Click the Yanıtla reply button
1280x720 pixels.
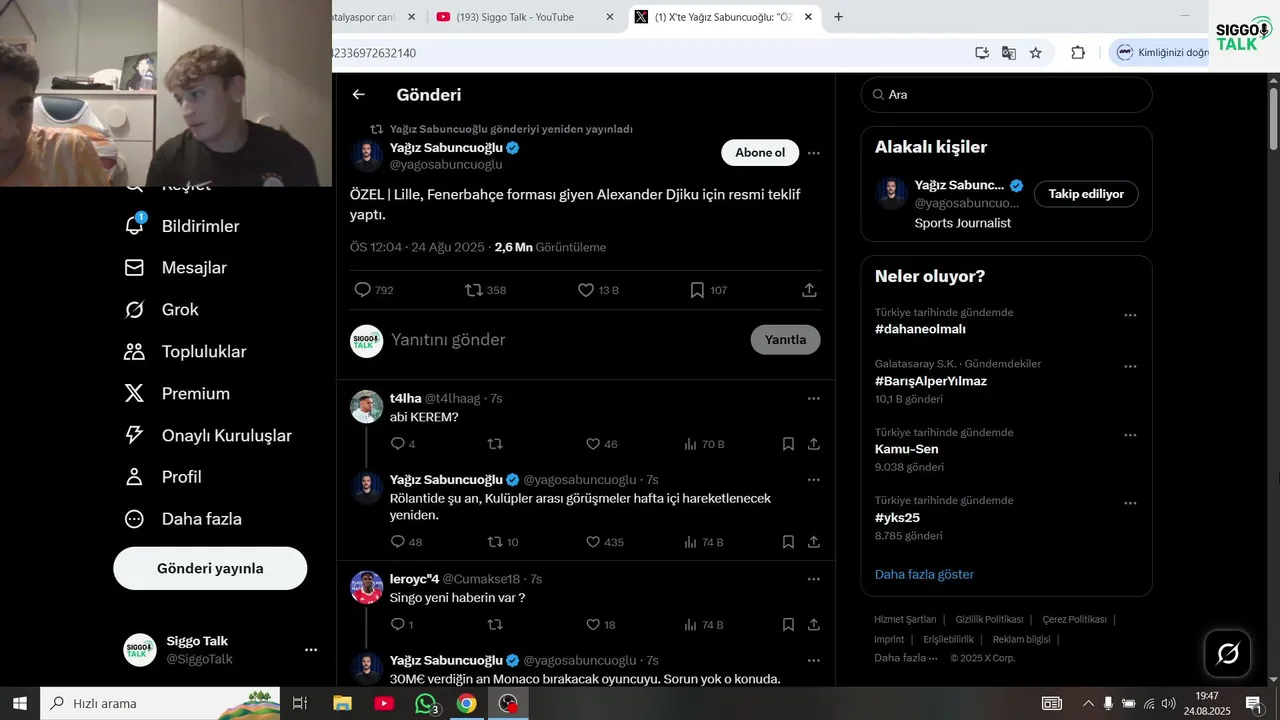coord(785,340)
